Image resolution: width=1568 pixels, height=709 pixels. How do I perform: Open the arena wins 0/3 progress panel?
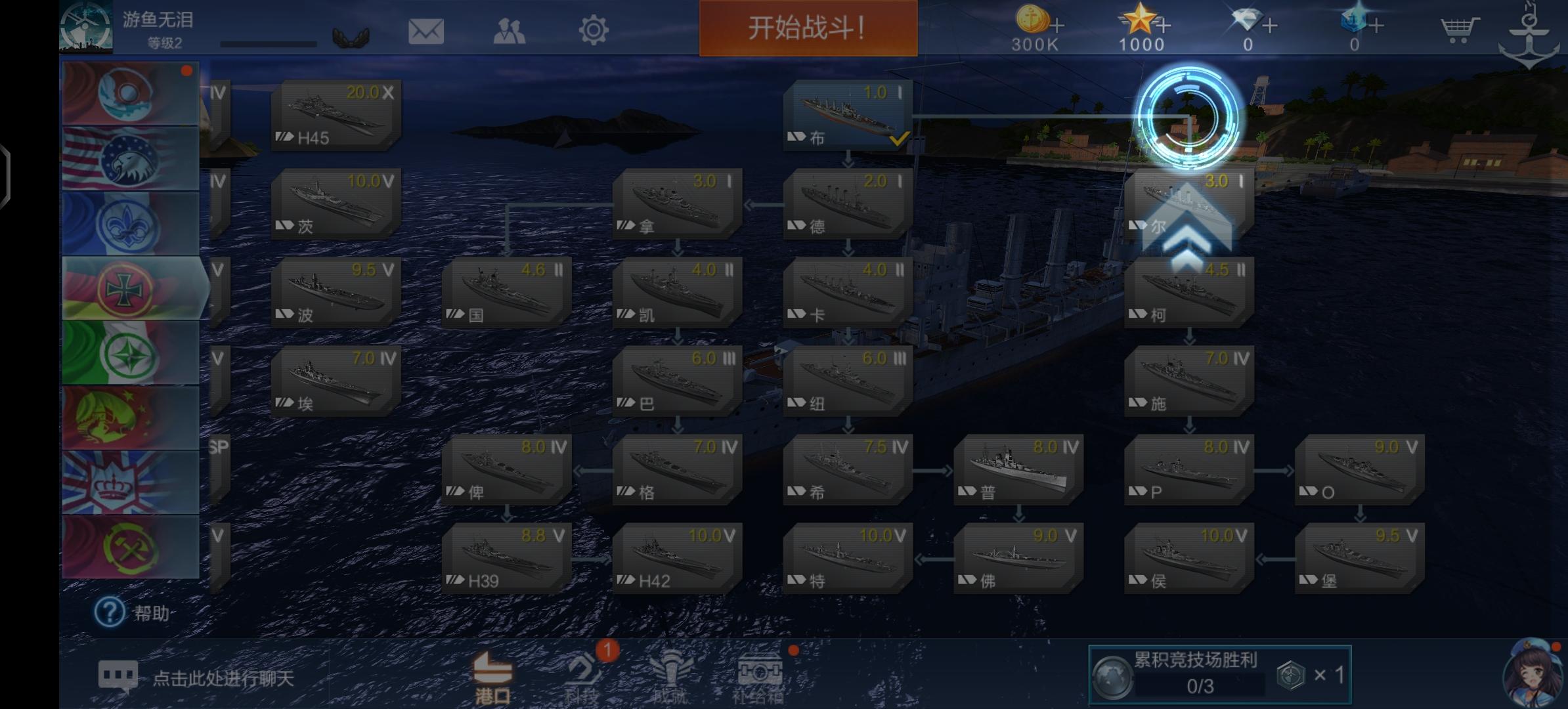coord(1220,674)
